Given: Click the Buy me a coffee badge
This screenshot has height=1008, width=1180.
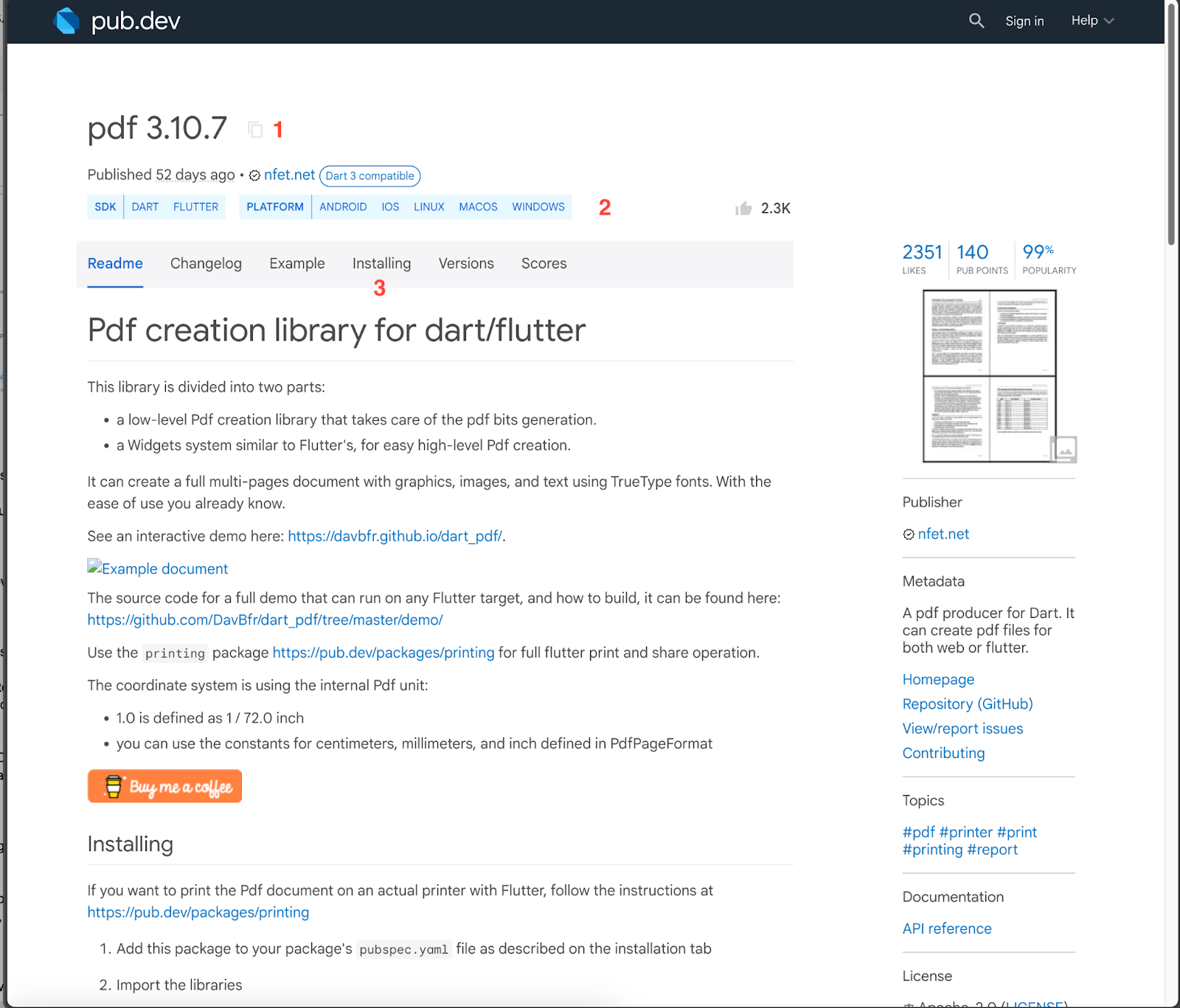Looking at the screenshot, I should click(x=164, y=786).
